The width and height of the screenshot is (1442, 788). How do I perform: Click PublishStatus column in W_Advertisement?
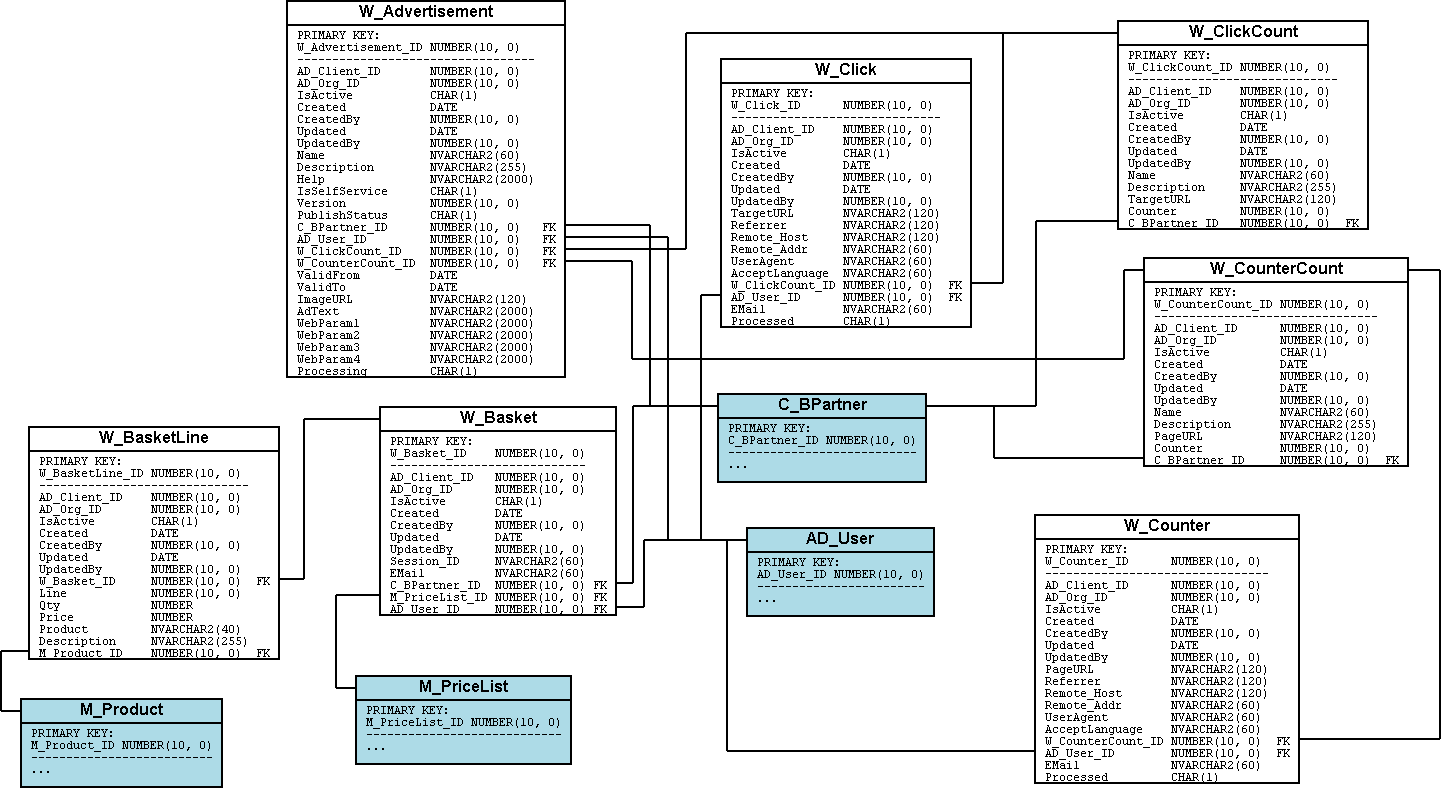(x=341, y=215)
